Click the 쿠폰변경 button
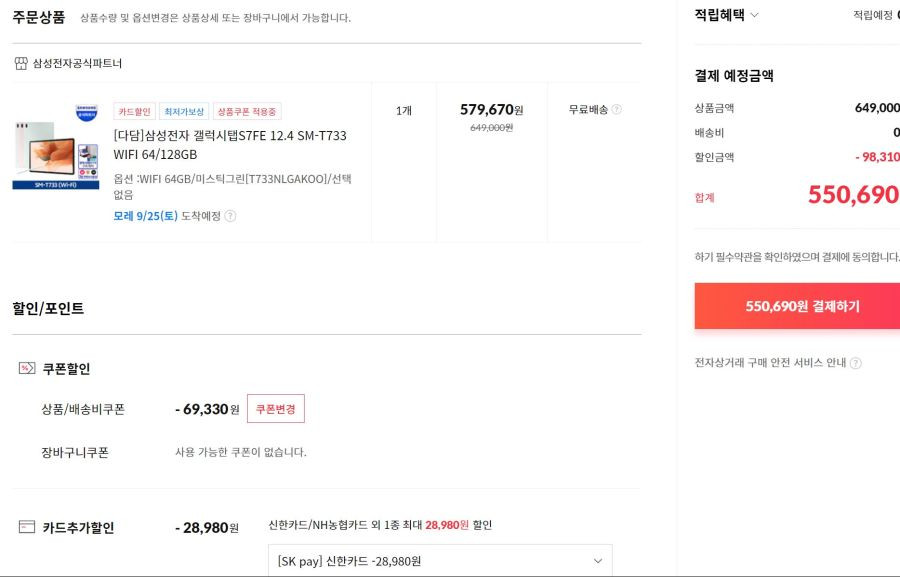 pos(276,409)
